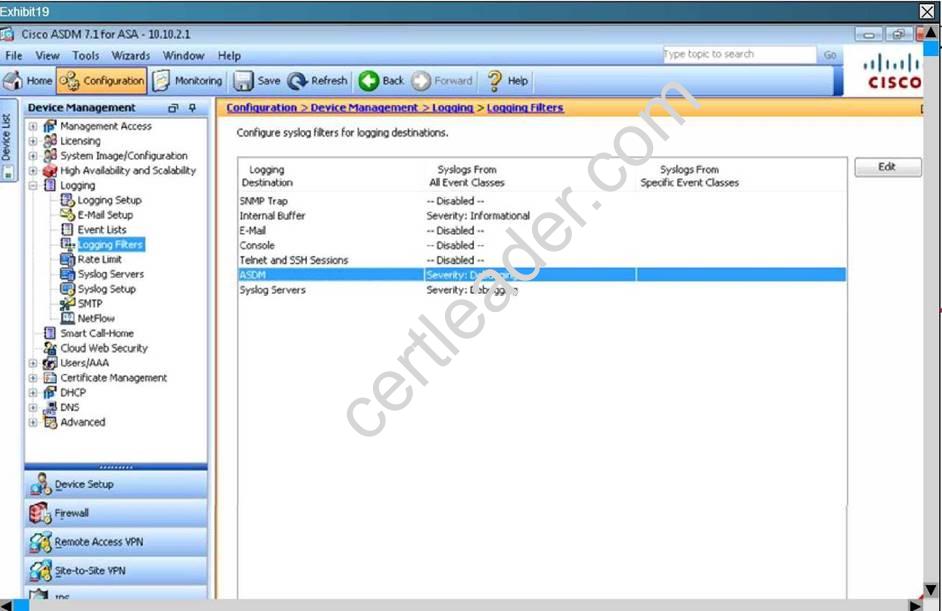Click the Rate Limit icon
942x611 pixels.
click(67, 259)
